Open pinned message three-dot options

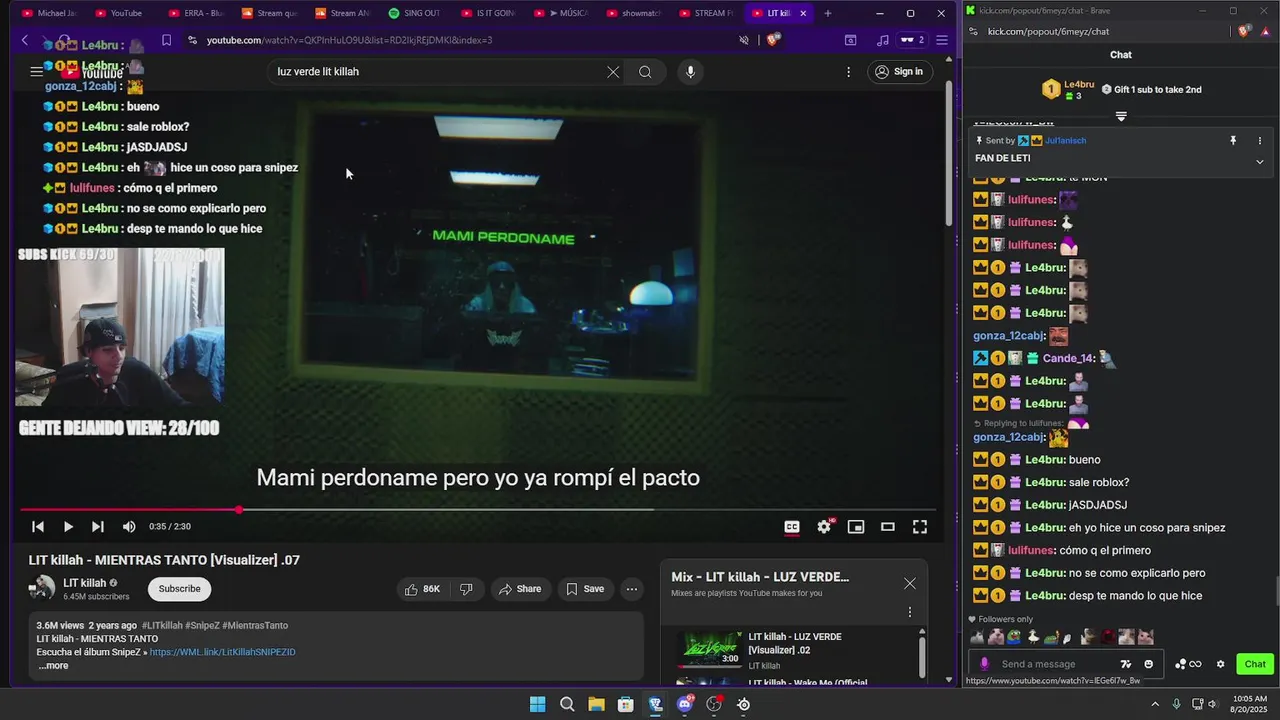(x=1260, y=141)
